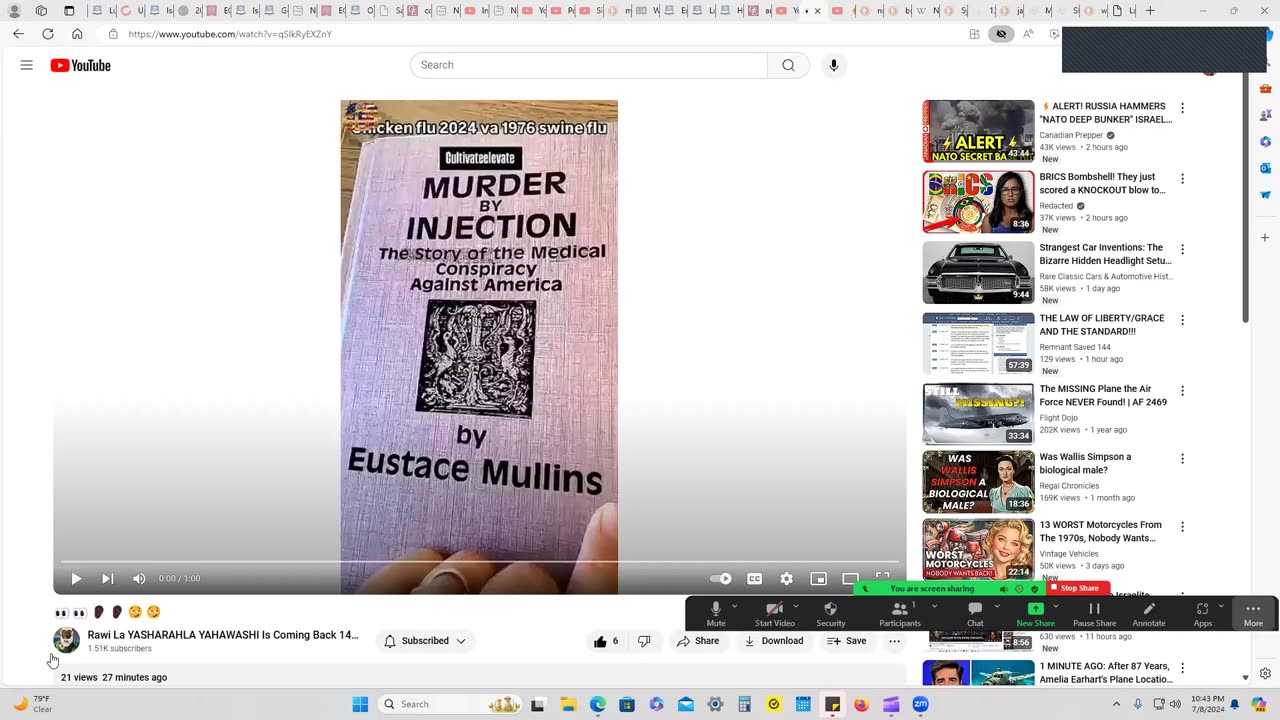Open more actions ellipsis below video

coord(895,641)
